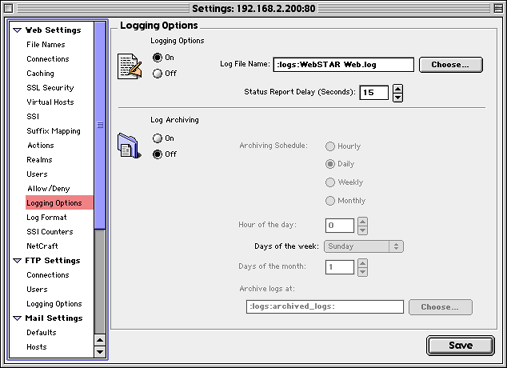Open Web Settings Users
The image size is (507, 368).
(x=37, y=174)
